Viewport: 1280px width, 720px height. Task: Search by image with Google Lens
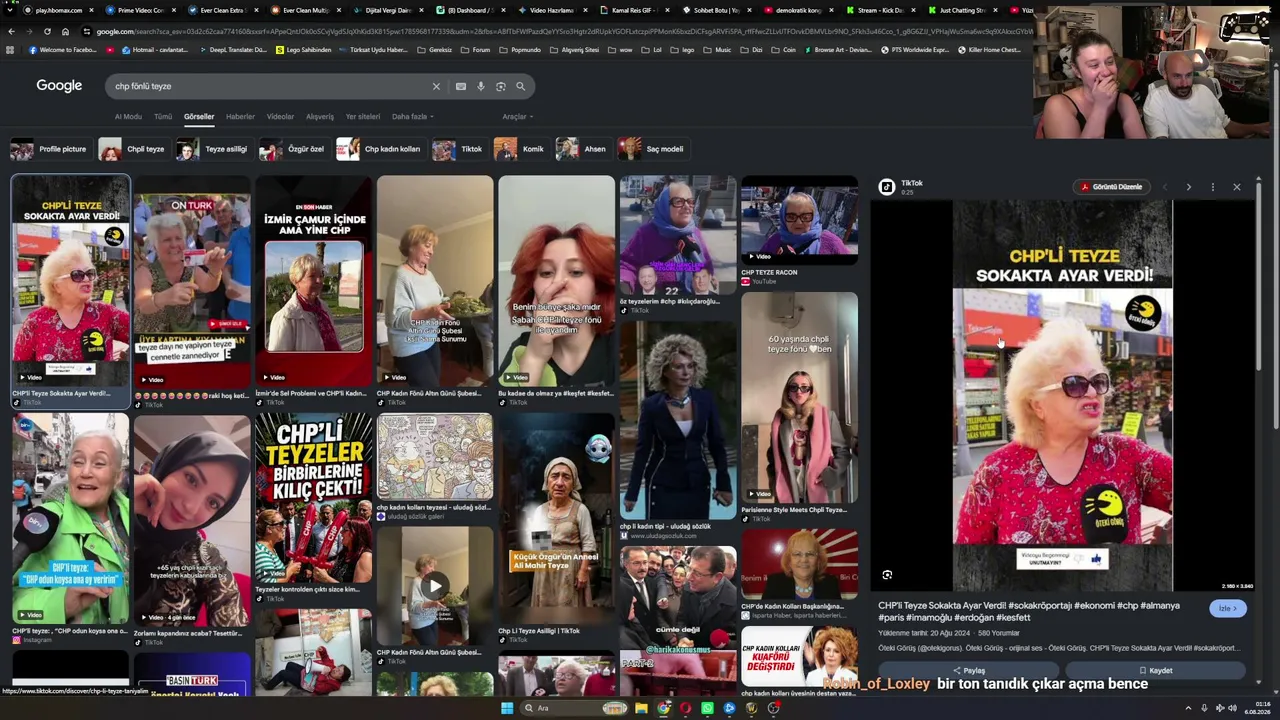(x=501, y=86)
